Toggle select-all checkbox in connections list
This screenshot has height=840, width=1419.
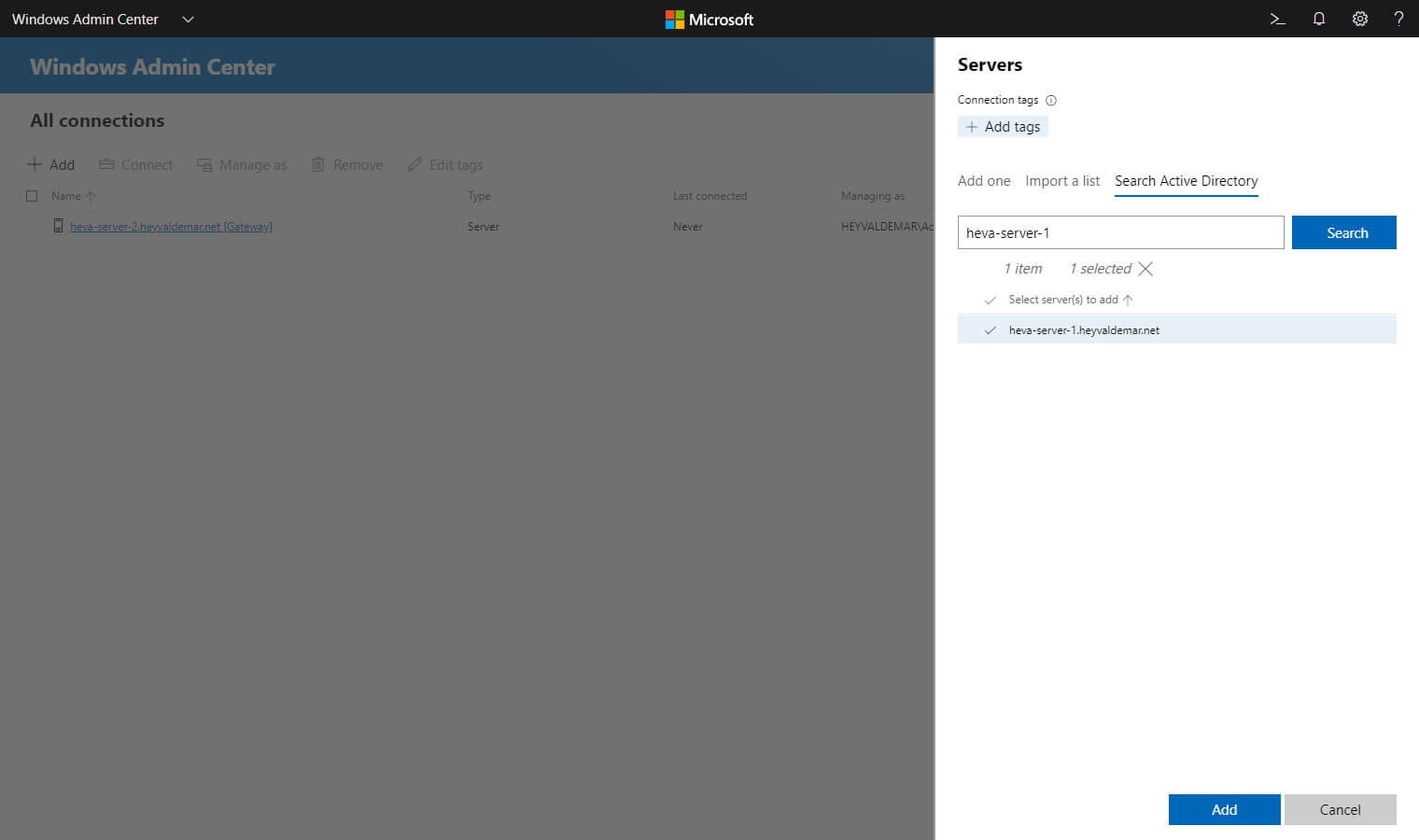click(32, 196)
